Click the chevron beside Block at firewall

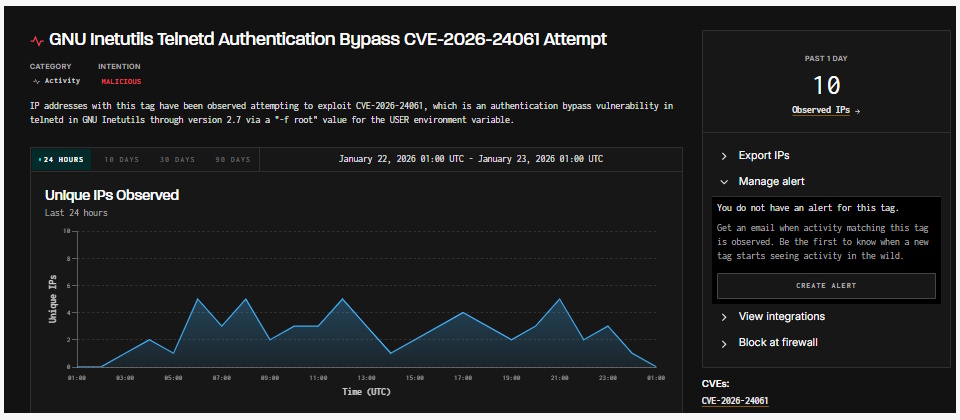(724, 343)
